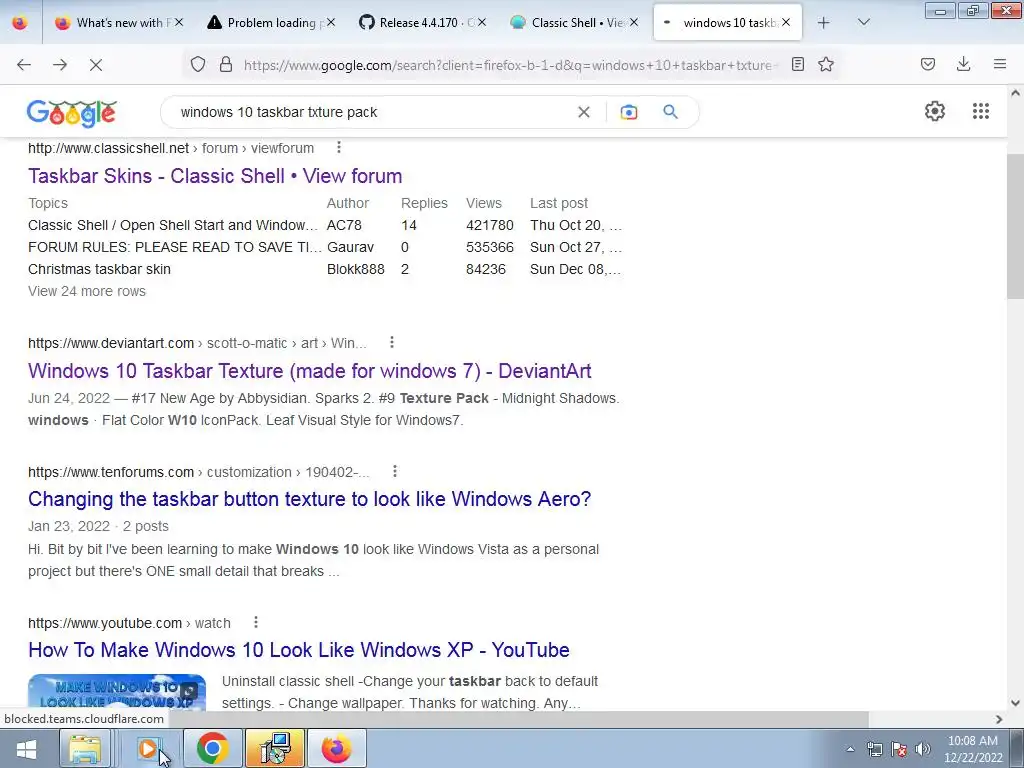This screenshot has width=1024, height=768.
Task: Save page to Pocket
Action: pyautogui.click(x=928, y=64)
